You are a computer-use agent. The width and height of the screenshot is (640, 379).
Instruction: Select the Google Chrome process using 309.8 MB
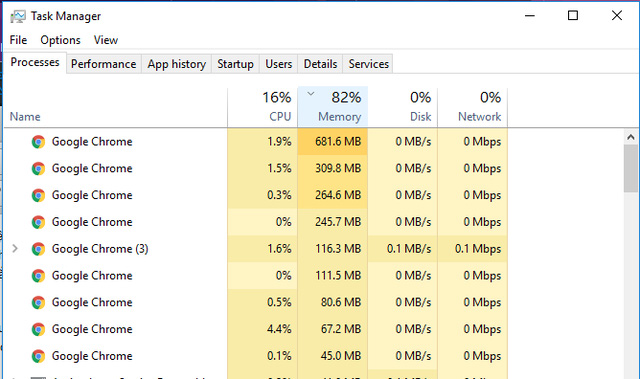click(x=256, y=168)
